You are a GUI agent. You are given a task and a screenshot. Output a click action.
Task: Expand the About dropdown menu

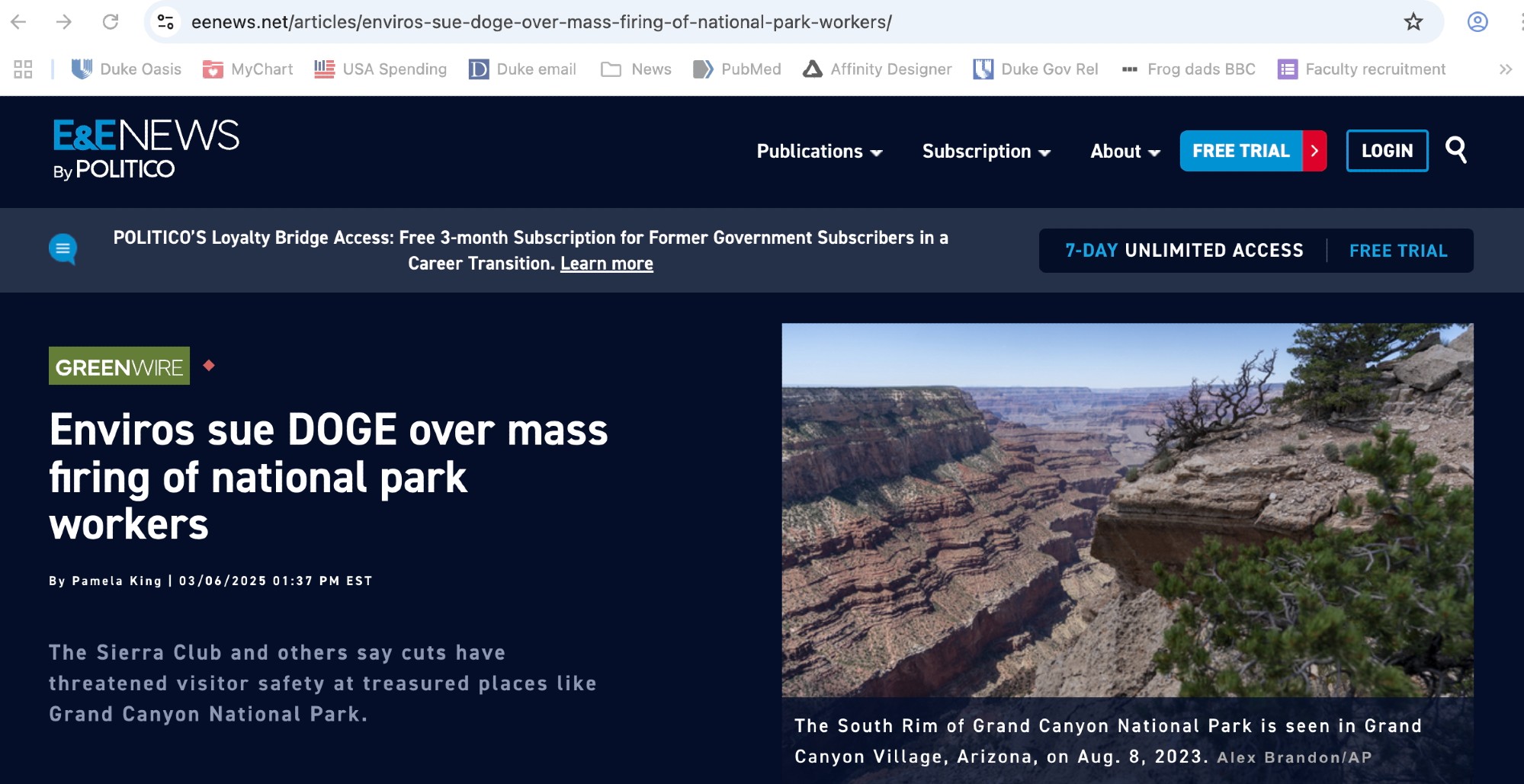tap(1125, 151)
